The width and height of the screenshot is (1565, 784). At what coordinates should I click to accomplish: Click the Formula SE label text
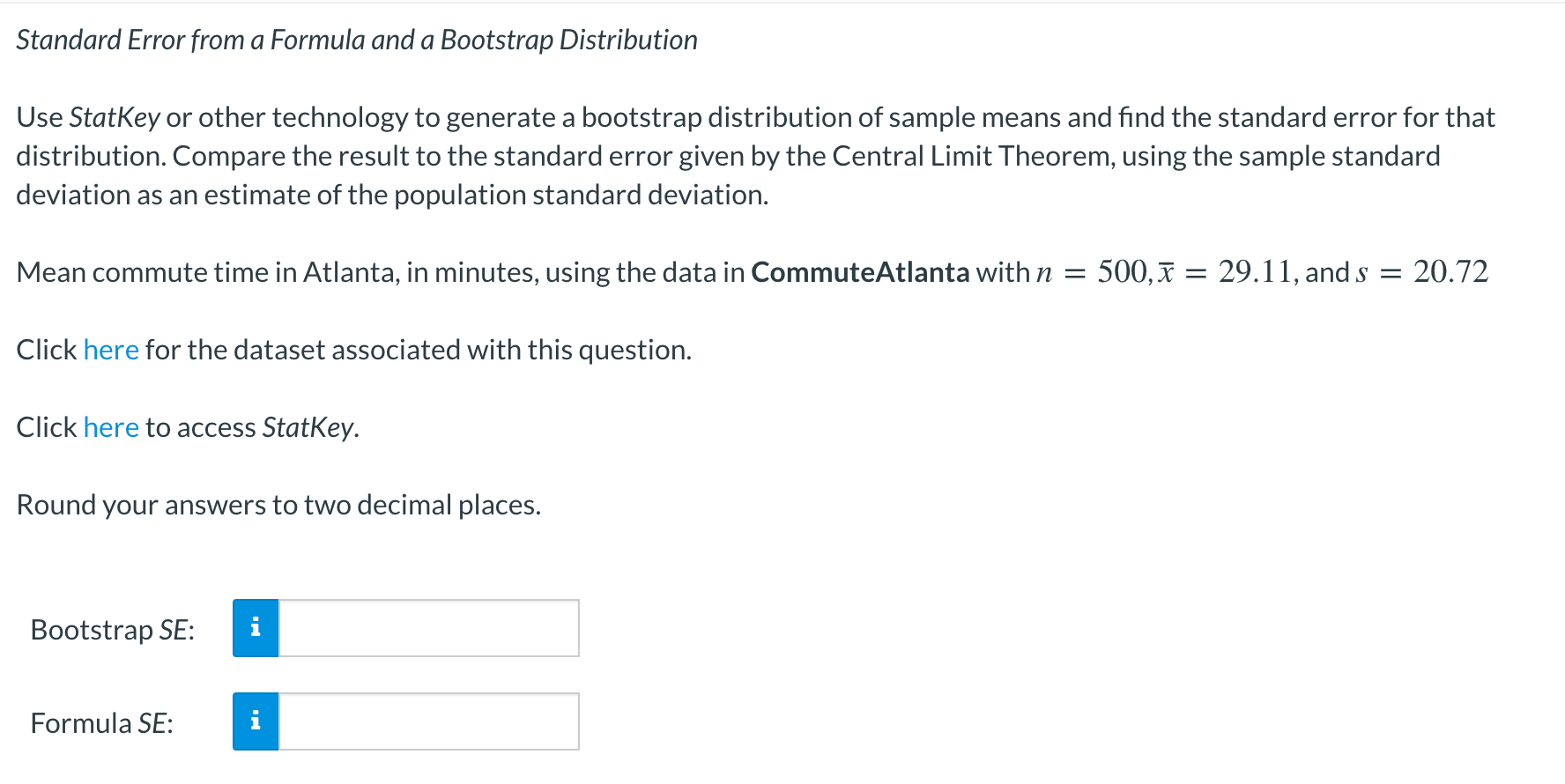100,722
